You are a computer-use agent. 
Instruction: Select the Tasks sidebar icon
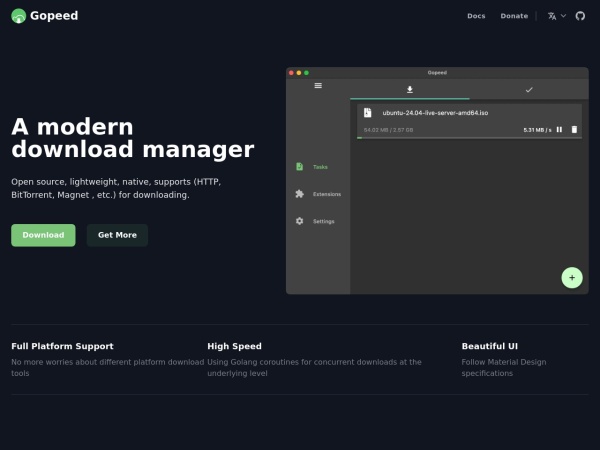pyautogui.click(x=300, y=167)
